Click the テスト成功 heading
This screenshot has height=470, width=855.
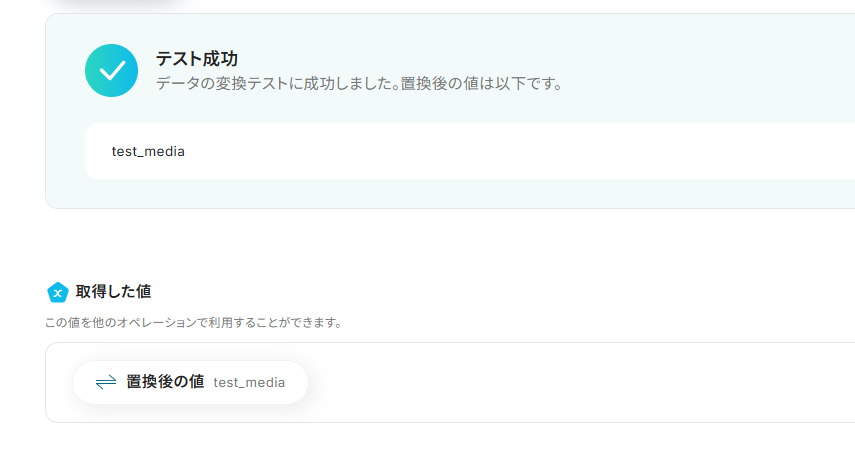point(196,59)
